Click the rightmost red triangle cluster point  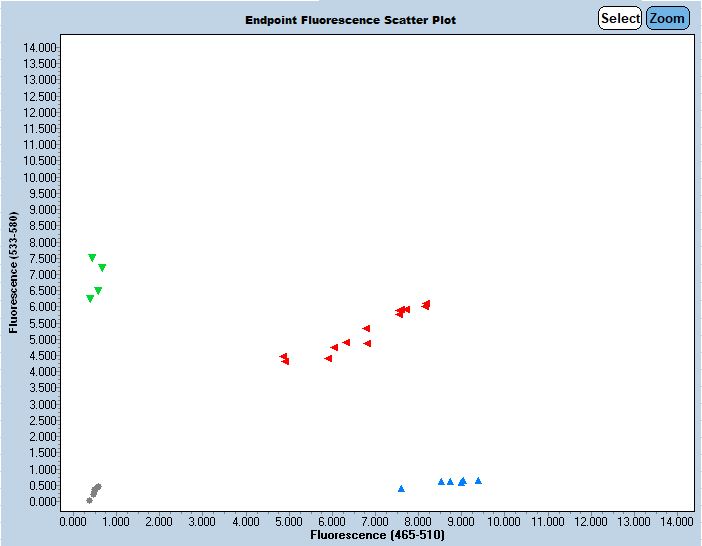pyautogui.click(x=426, y=304)
